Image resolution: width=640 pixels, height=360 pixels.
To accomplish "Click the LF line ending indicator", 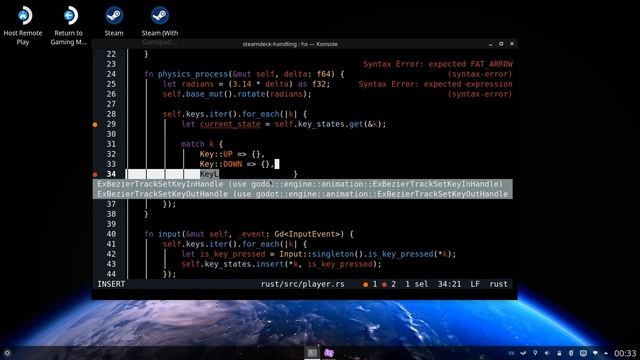I will (x=475, y=284).
